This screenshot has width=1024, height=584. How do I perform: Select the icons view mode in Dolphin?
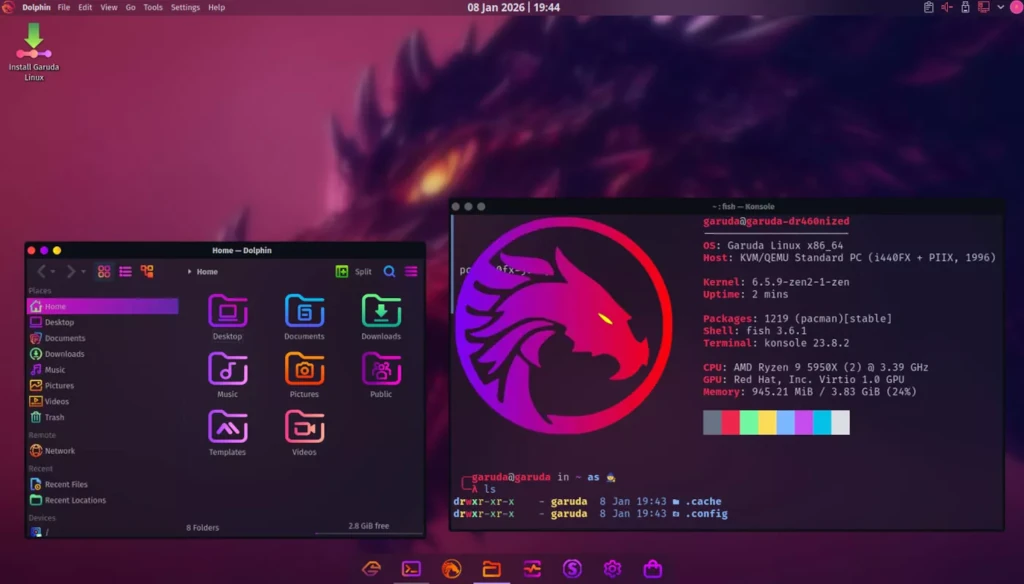105,271
